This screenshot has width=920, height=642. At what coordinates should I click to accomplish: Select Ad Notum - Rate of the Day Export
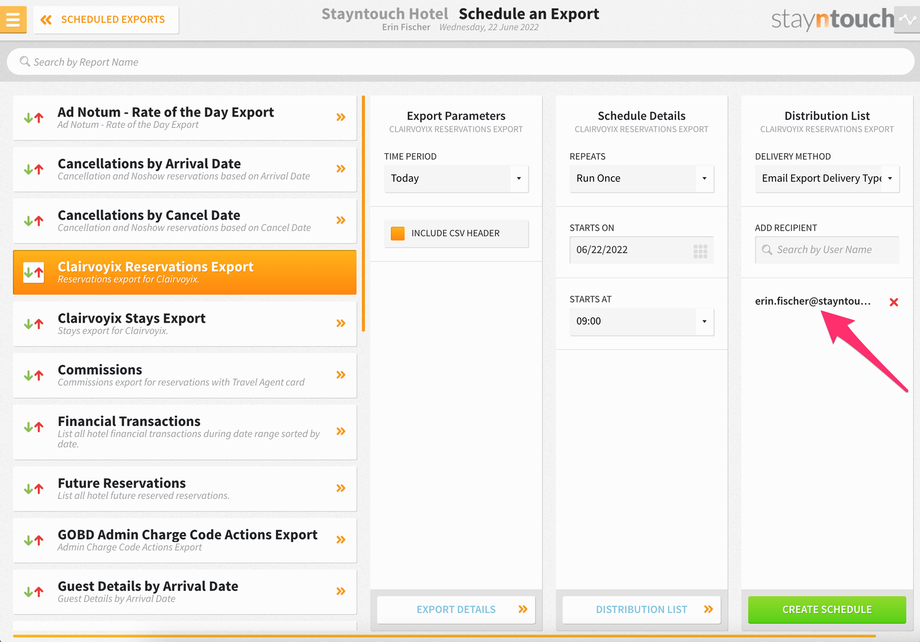tap(184, 117)
